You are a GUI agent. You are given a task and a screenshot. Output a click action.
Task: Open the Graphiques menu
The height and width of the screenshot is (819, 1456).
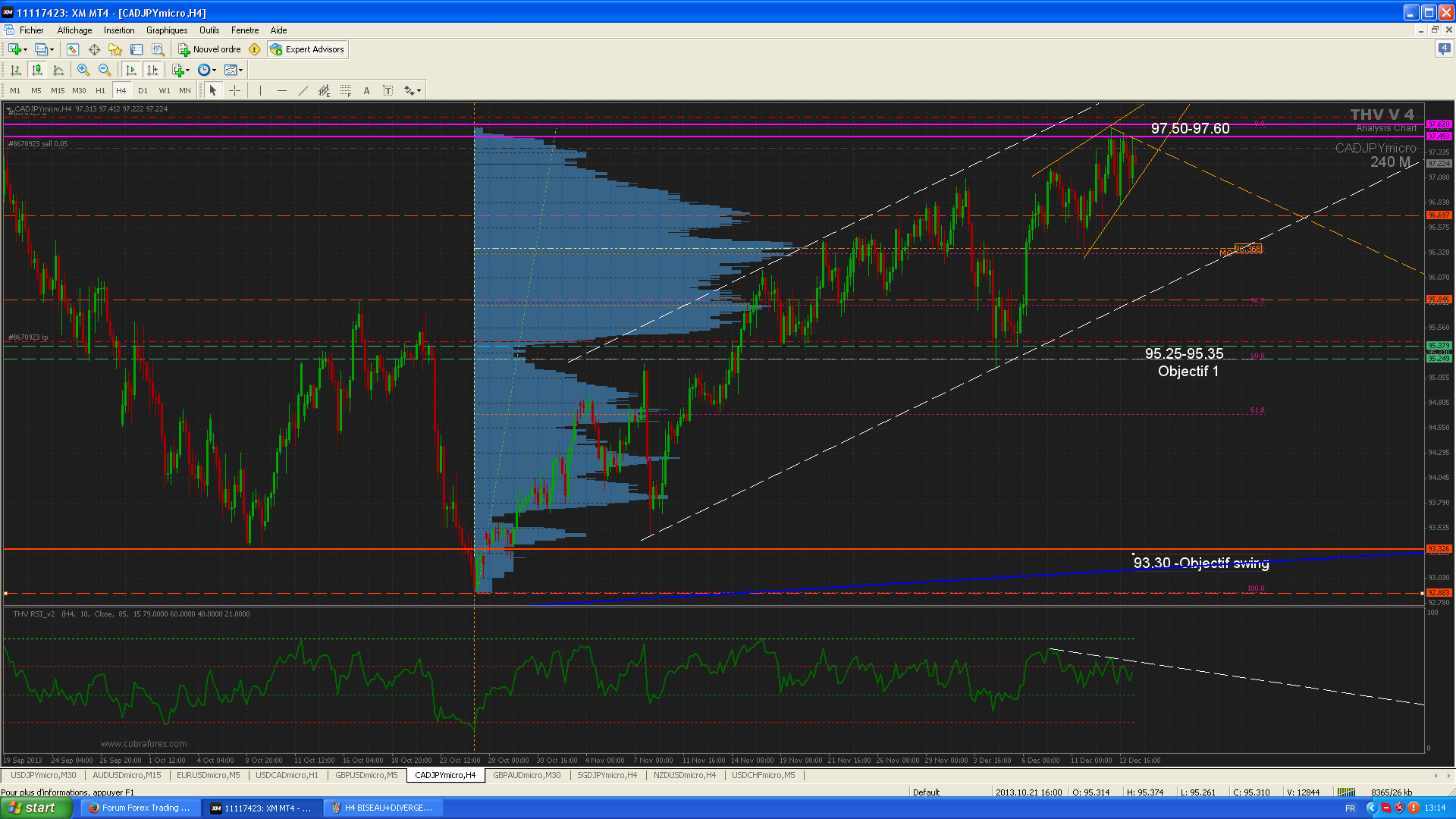[x=167, y=30]
